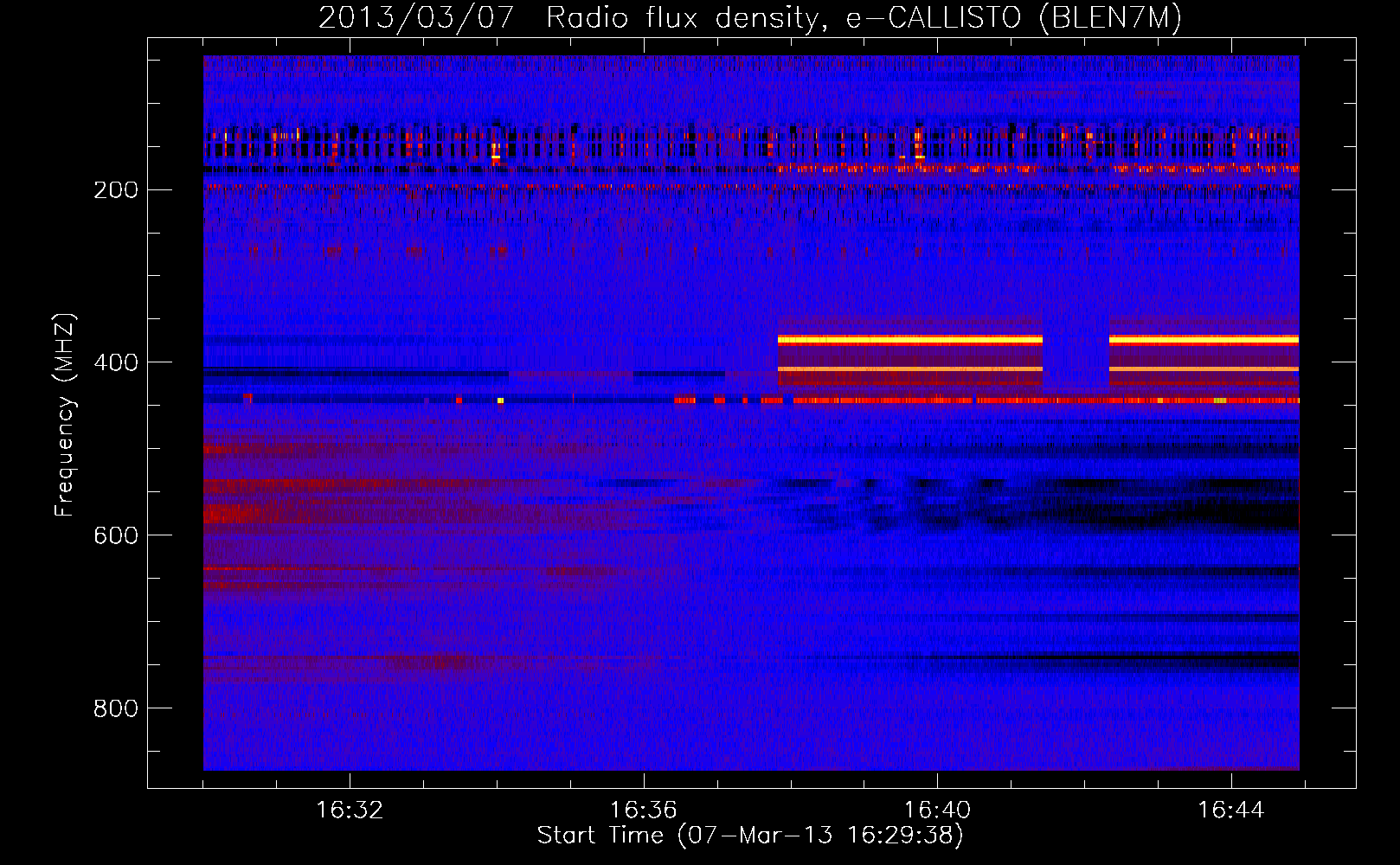Viewport: 1400px width, 865px height.
Task: Click the Frequency (MHZ) axis title
Action: coord(65,414)
